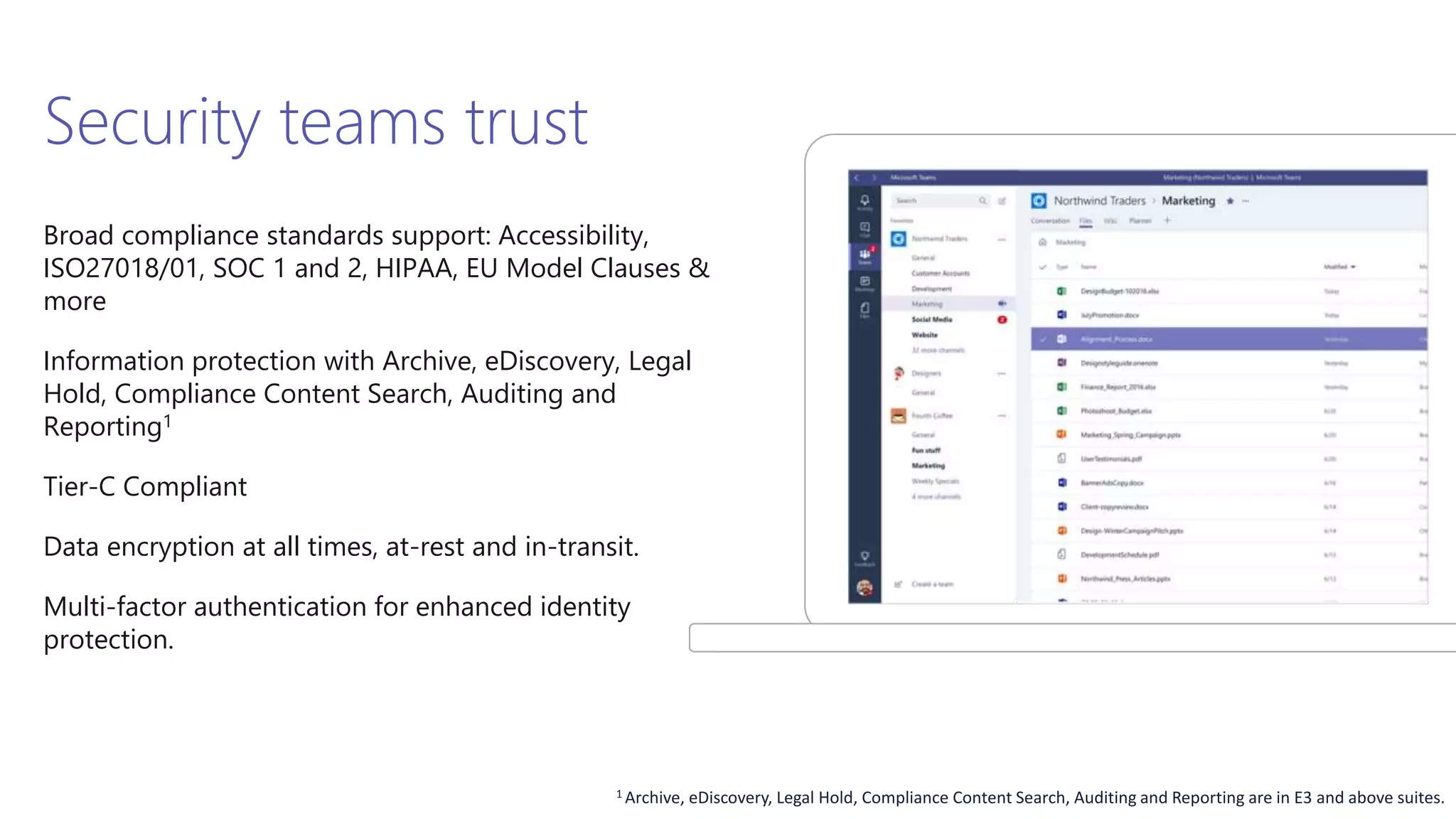The image size is (1456, 819).
Task: Click the Feedback lightbulb icon
Action: [864, 557]
